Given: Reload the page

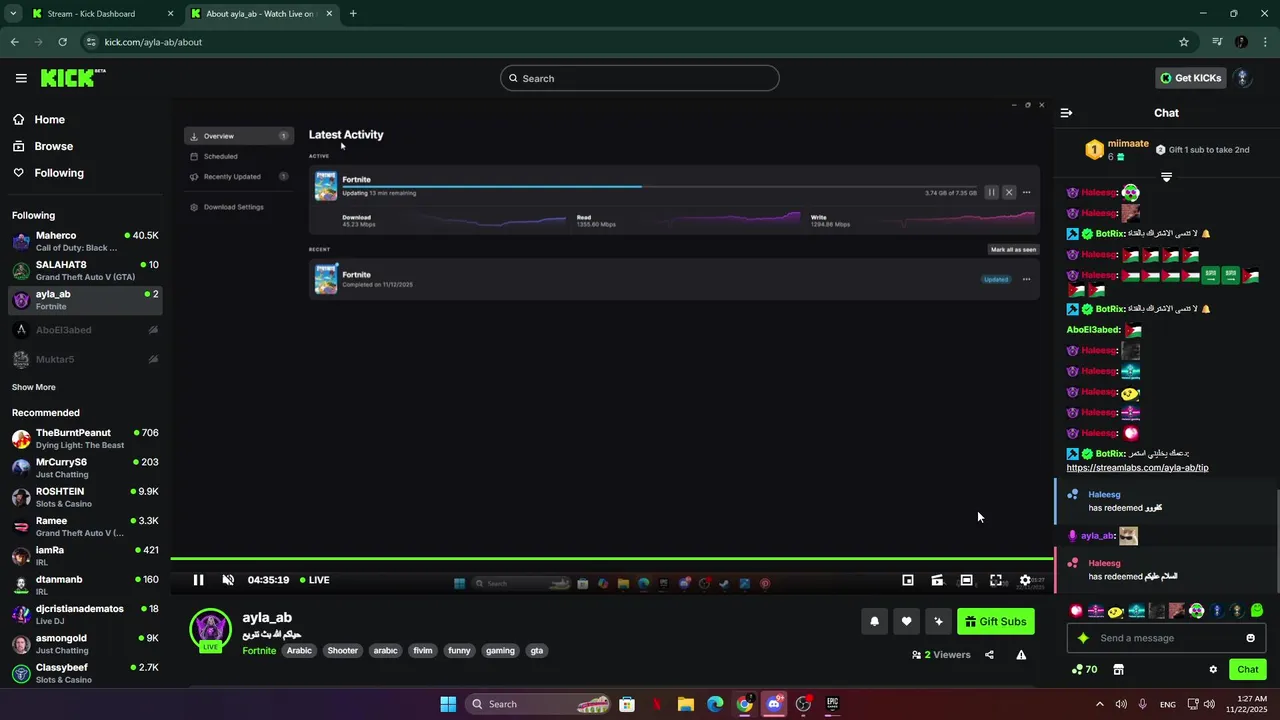Looking at the screenshot, I should pyautogui.click(x=62, y=42).
